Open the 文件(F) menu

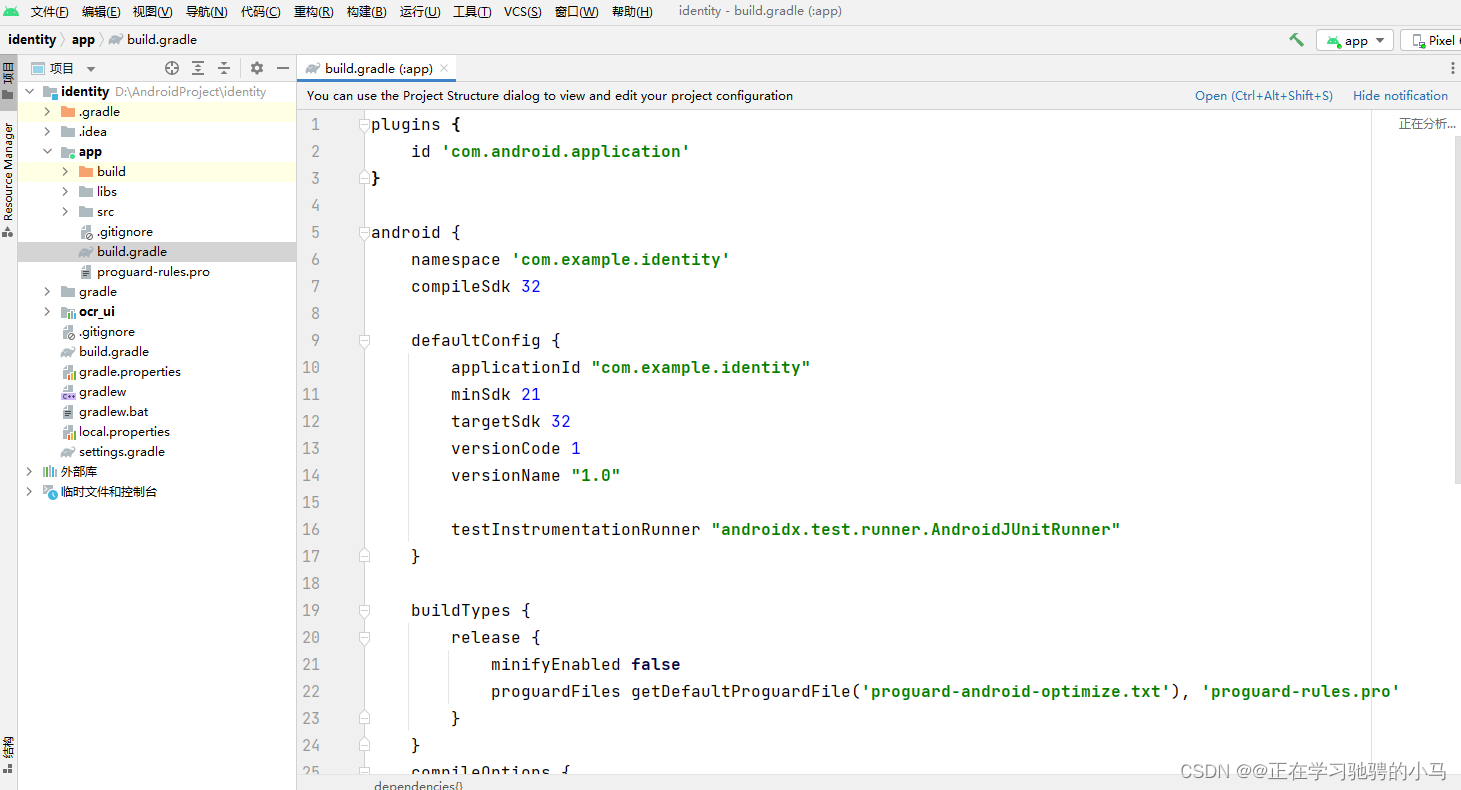pos(50,12)
